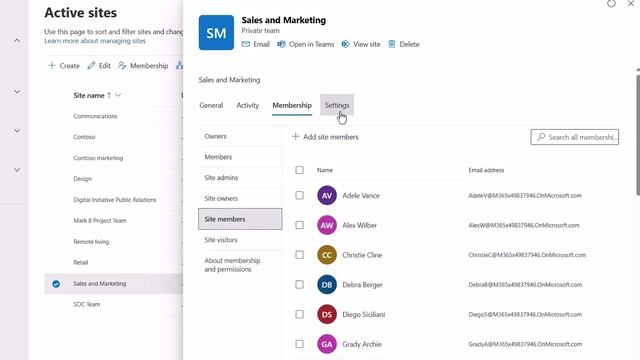This screenshot has width=640, height=360.
Task: Click the refresh icon at panel top
Action: point(611,4)
